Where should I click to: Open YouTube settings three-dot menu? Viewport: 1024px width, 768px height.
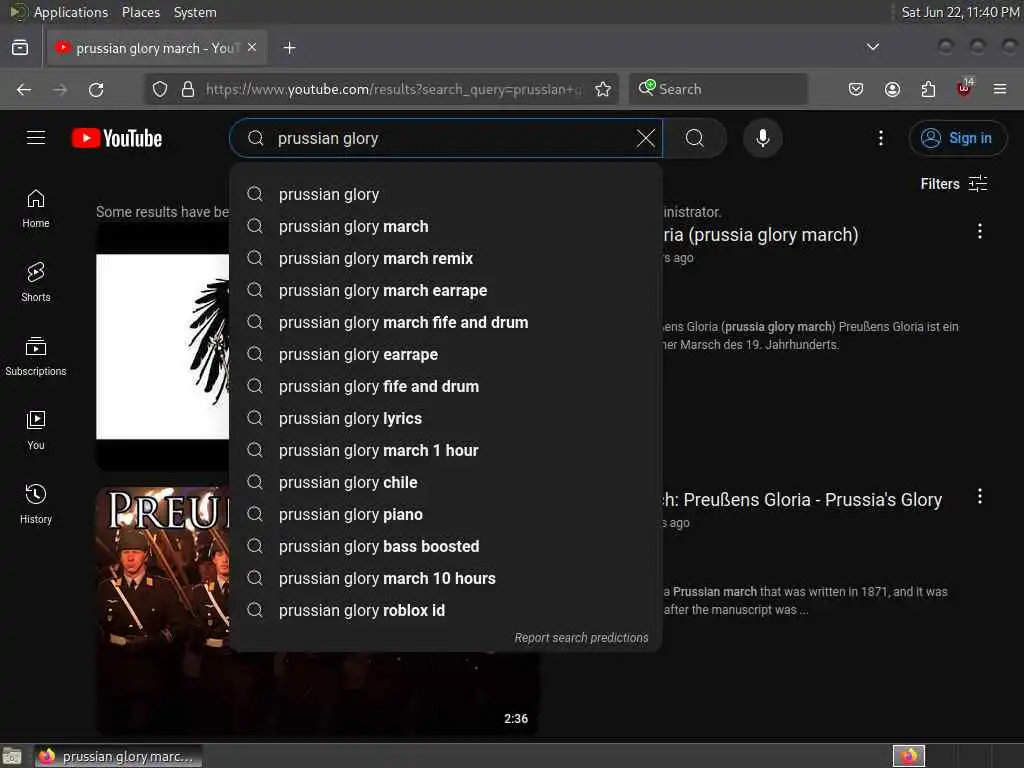[880, 138]
